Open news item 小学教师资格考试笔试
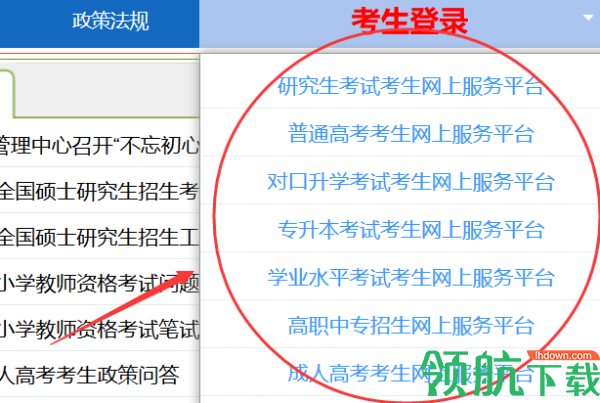 pos(99,329)
